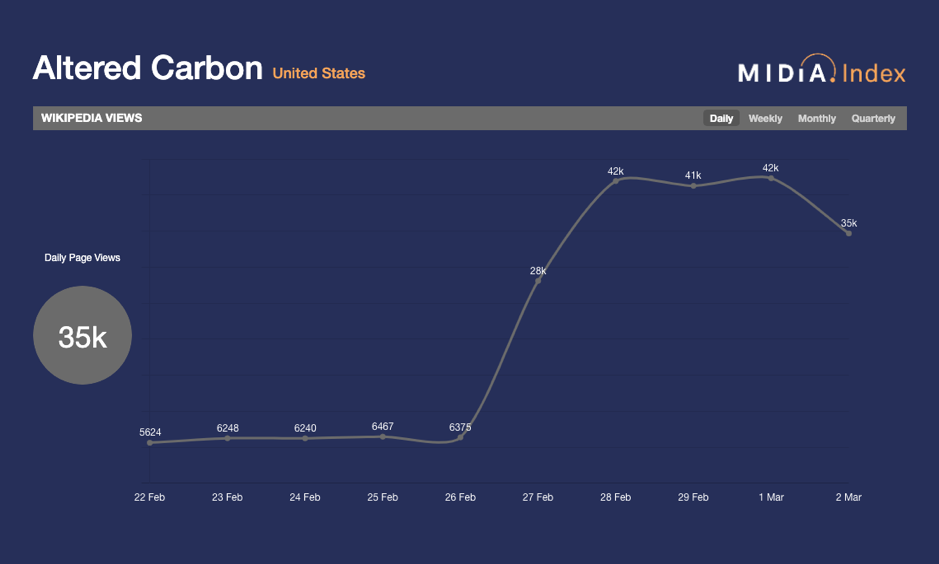Screen dimensions: 939x564
Task: Click the 35k Daily Page Views circle
Action: tap(83, 335)
